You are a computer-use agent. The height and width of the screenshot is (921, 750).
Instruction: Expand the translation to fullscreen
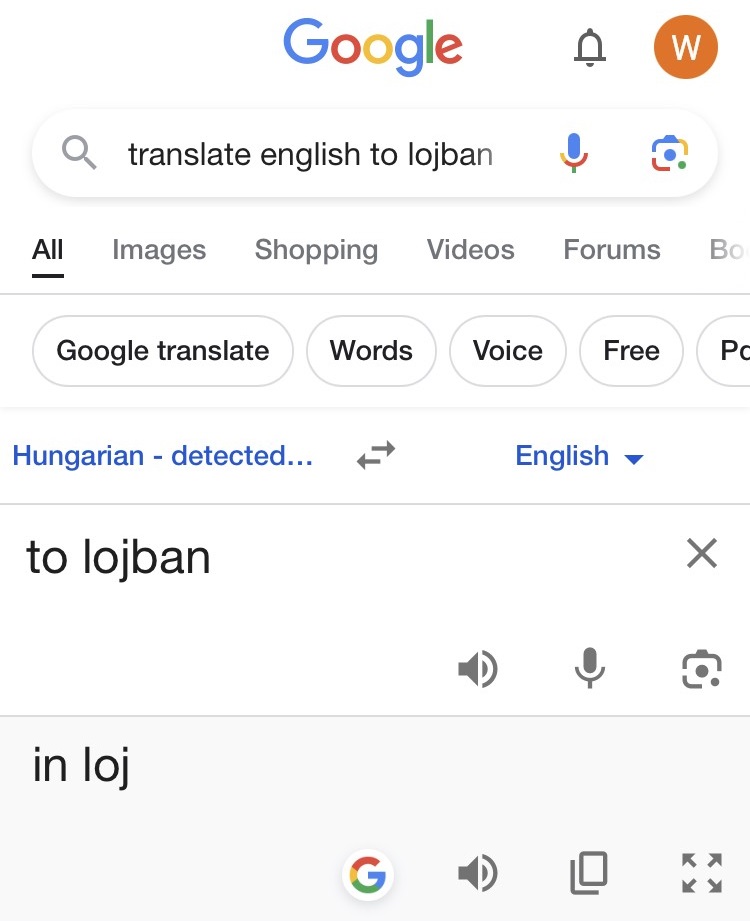(x=702, y=874)
